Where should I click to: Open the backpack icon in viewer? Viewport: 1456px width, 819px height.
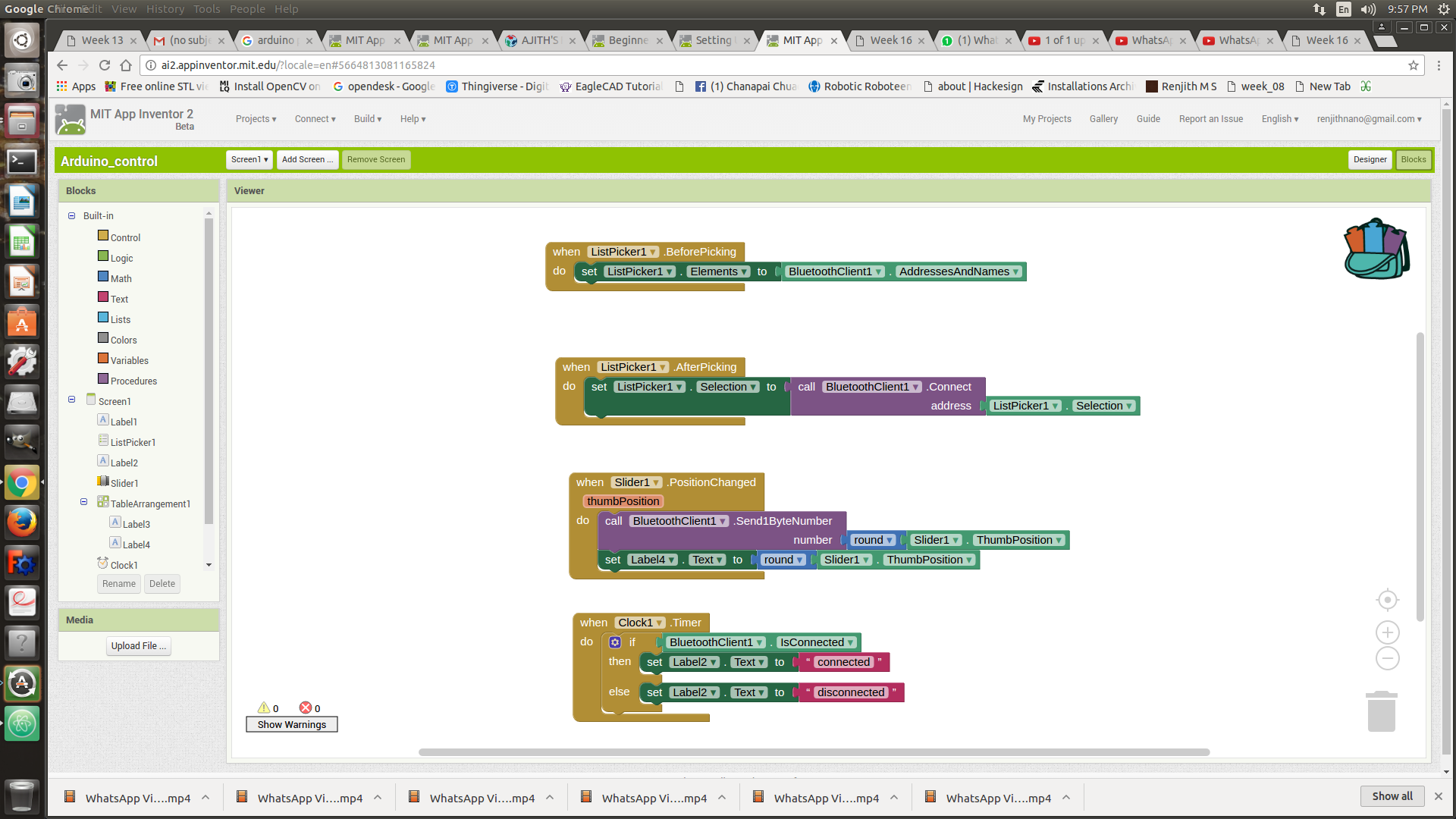pyautogui.click(x=1377, y=249)
